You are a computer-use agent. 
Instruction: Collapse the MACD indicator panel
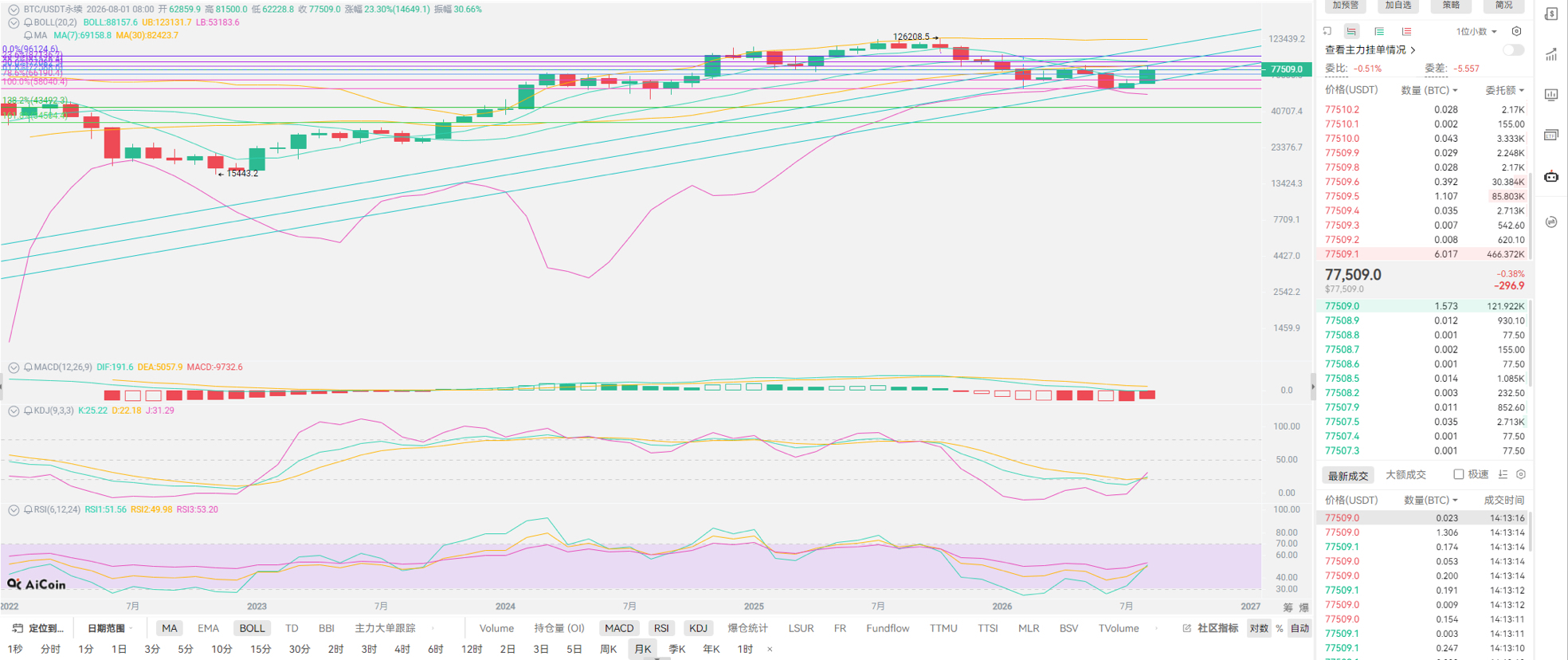[x=14, y=367]
